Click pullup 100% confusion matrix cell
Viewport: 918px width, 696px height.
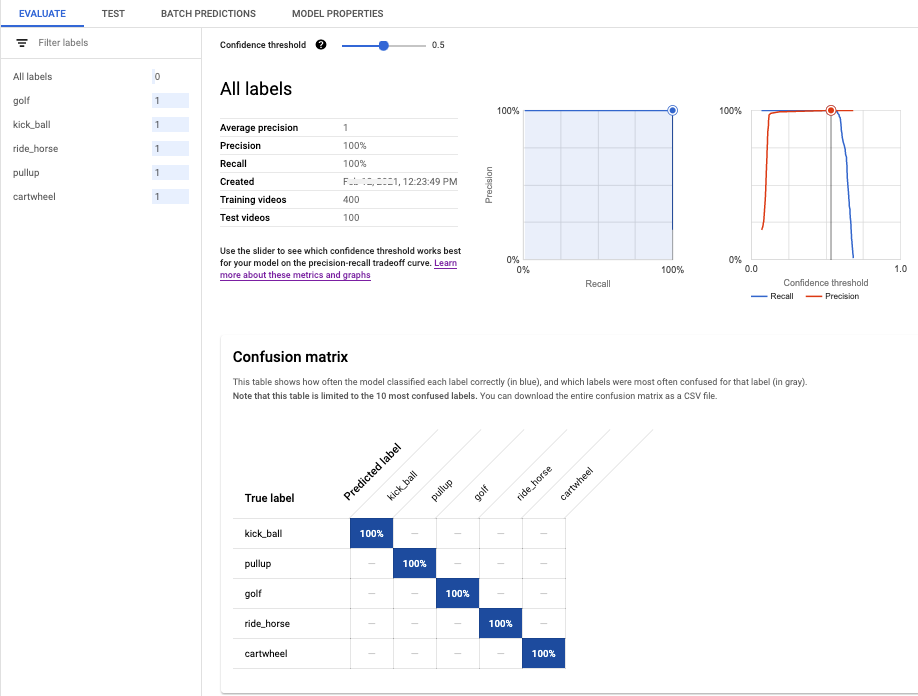[x=415, y=563]
